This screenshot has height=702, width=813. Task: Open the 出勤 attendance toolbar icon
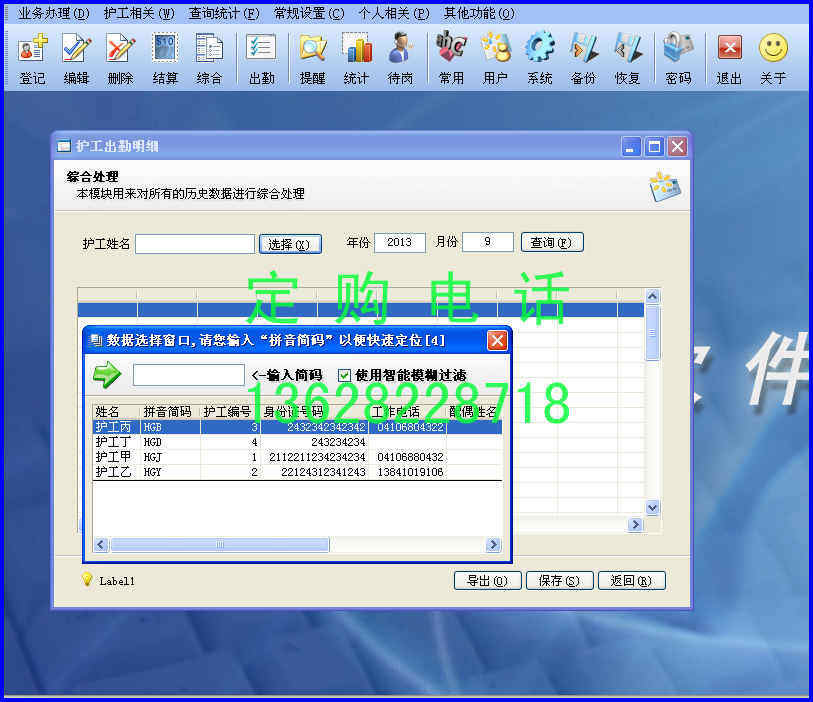tap(261, 58)
